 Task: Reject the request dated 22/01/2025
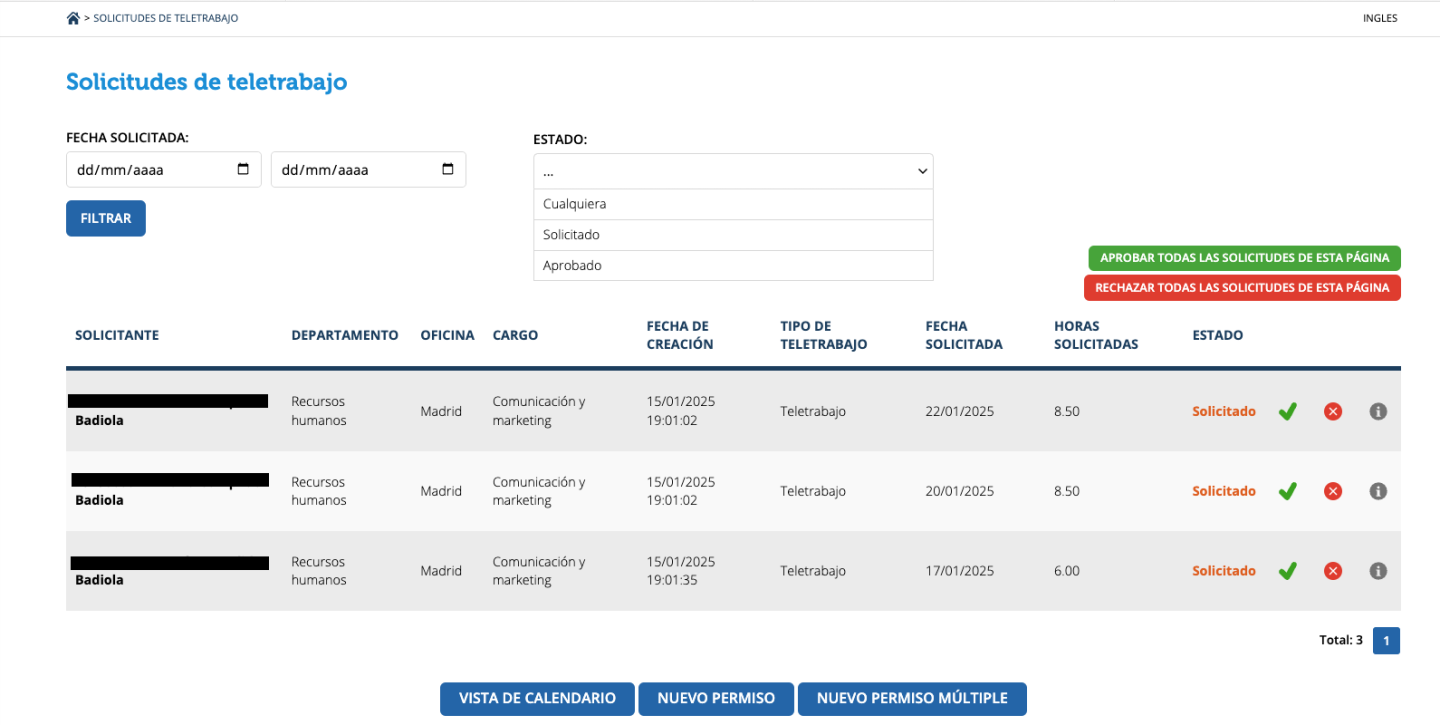click(x=1333, y=411)
